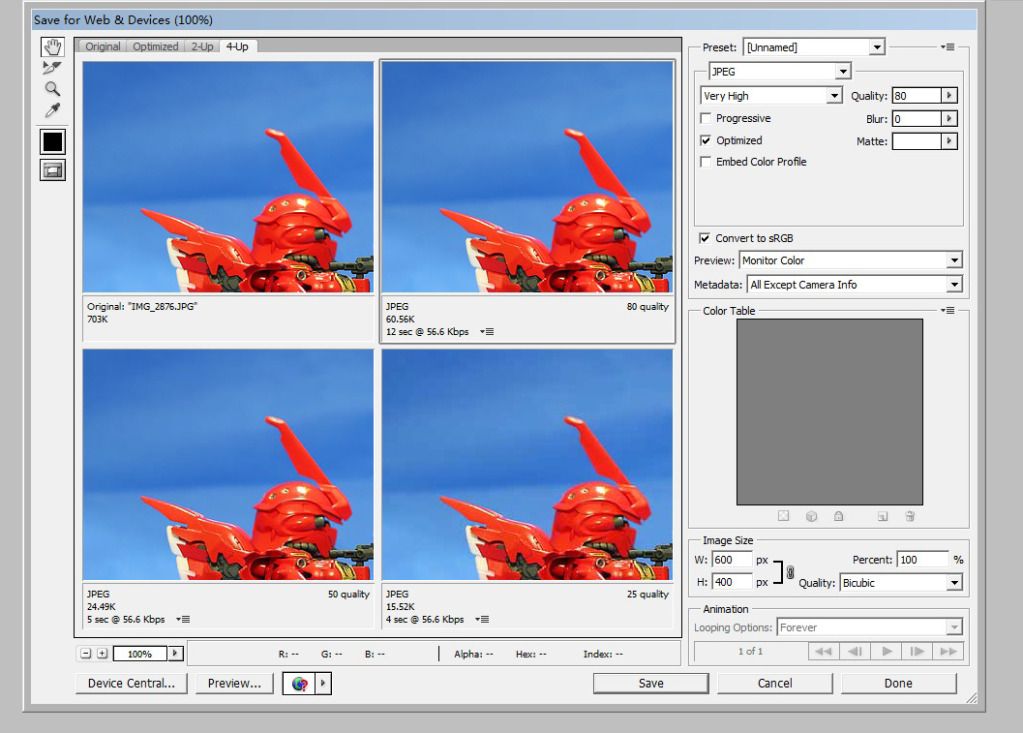Go to next animation frame
1023x733 pixels.
pyautogui.click(x=917, y=651)
